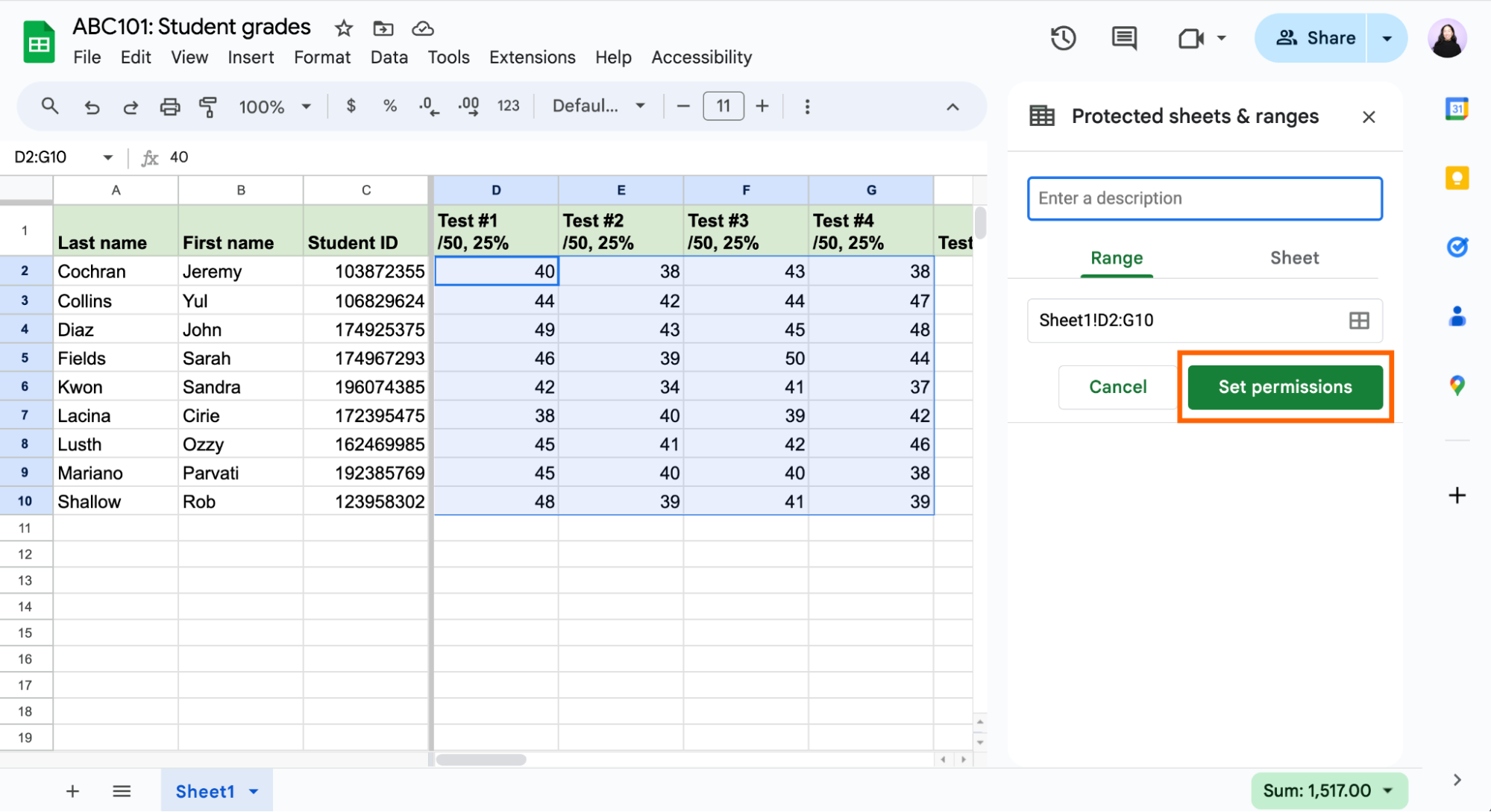Click the select data range grid icon
1491x812 pixels.
(x=1358, y=321)
